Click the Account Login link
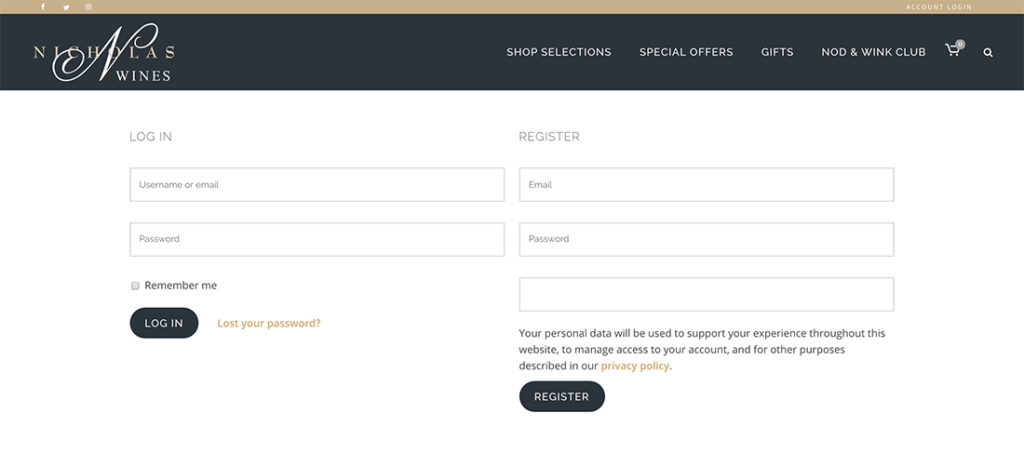This screenshot has width=1024, height=453. point(938,7)
